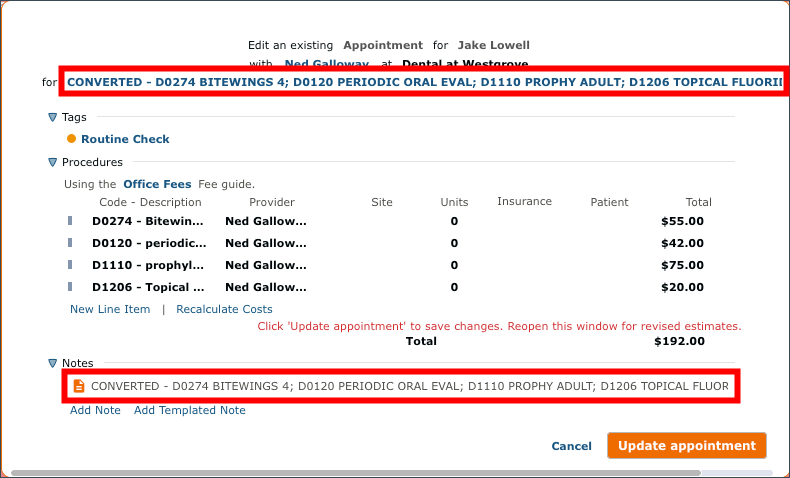
Task: Click the $20.00 total value
Action: point(682,287)
